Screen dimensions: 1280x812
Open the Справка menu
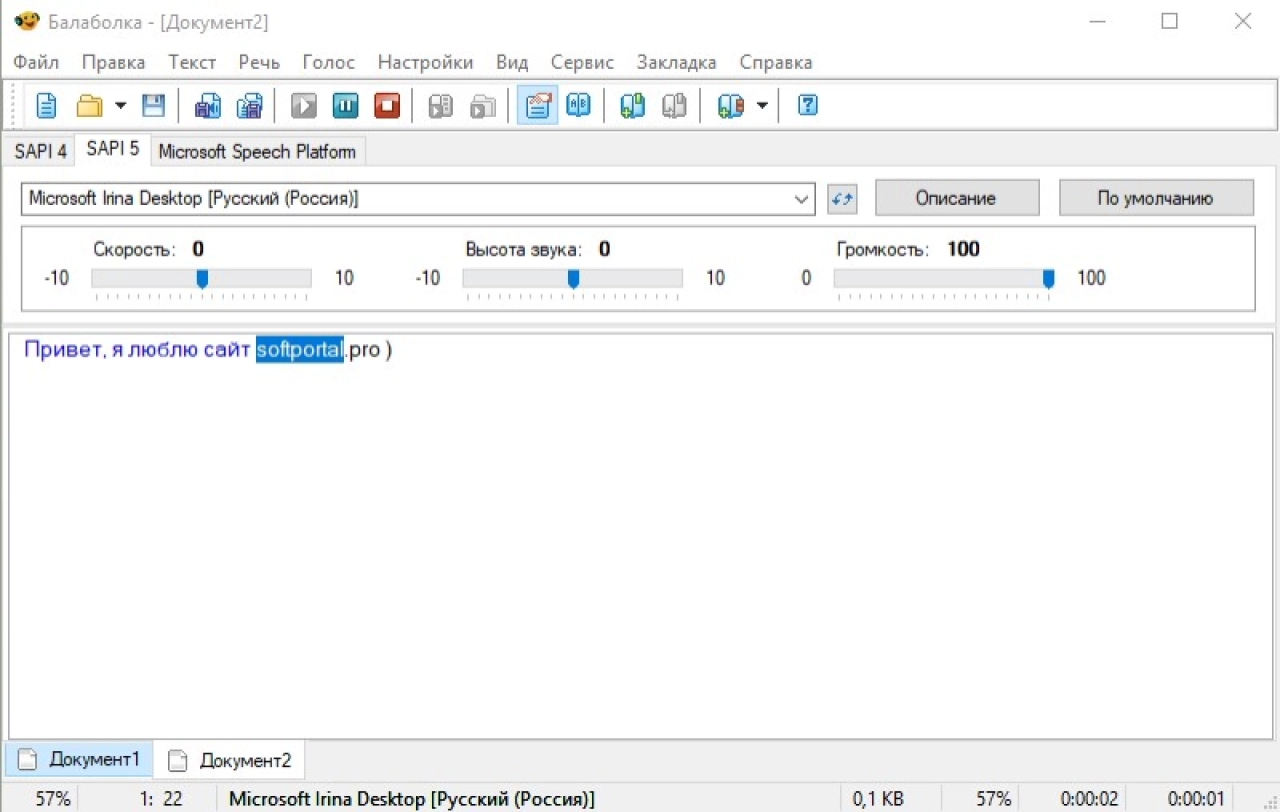[x=776, y=62]
